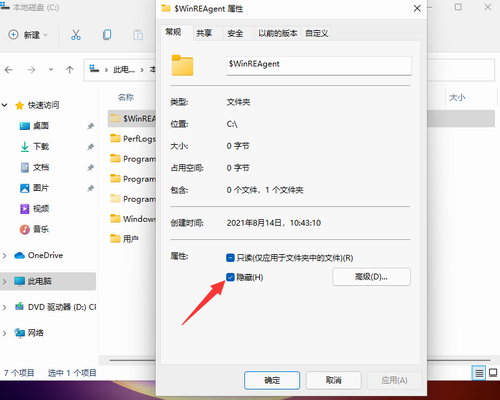Click the Cut scissors icon in toolbar

click(x=76, y=35)
